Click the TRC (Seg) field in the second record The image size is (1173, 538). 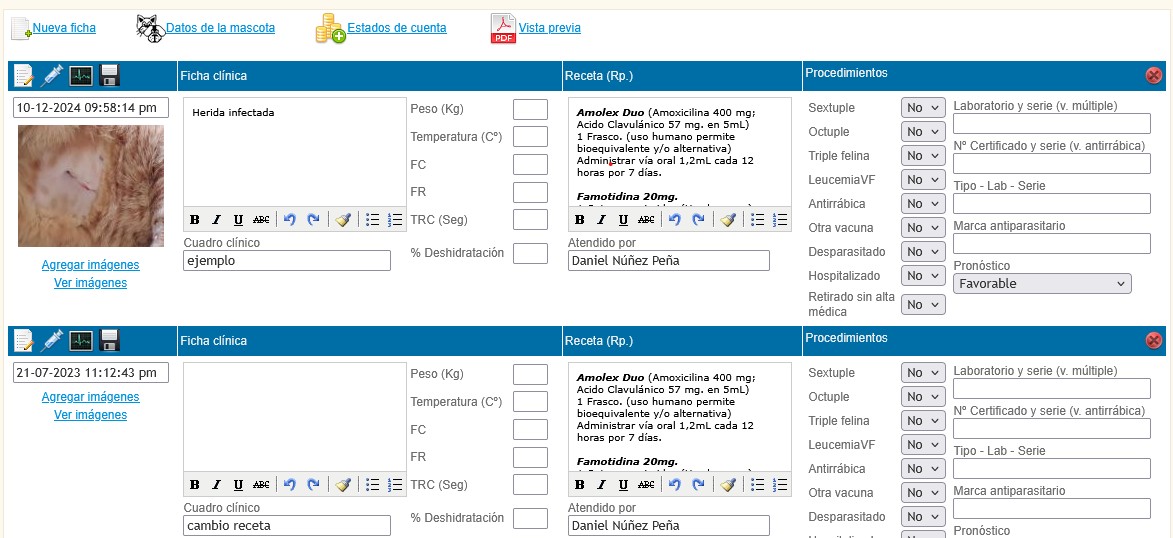530,484
